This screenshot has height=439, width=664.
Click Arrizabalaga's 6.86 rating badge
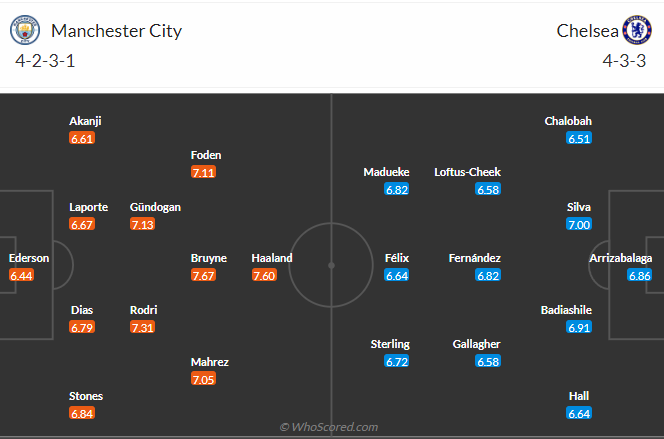(x=640, y=276)
